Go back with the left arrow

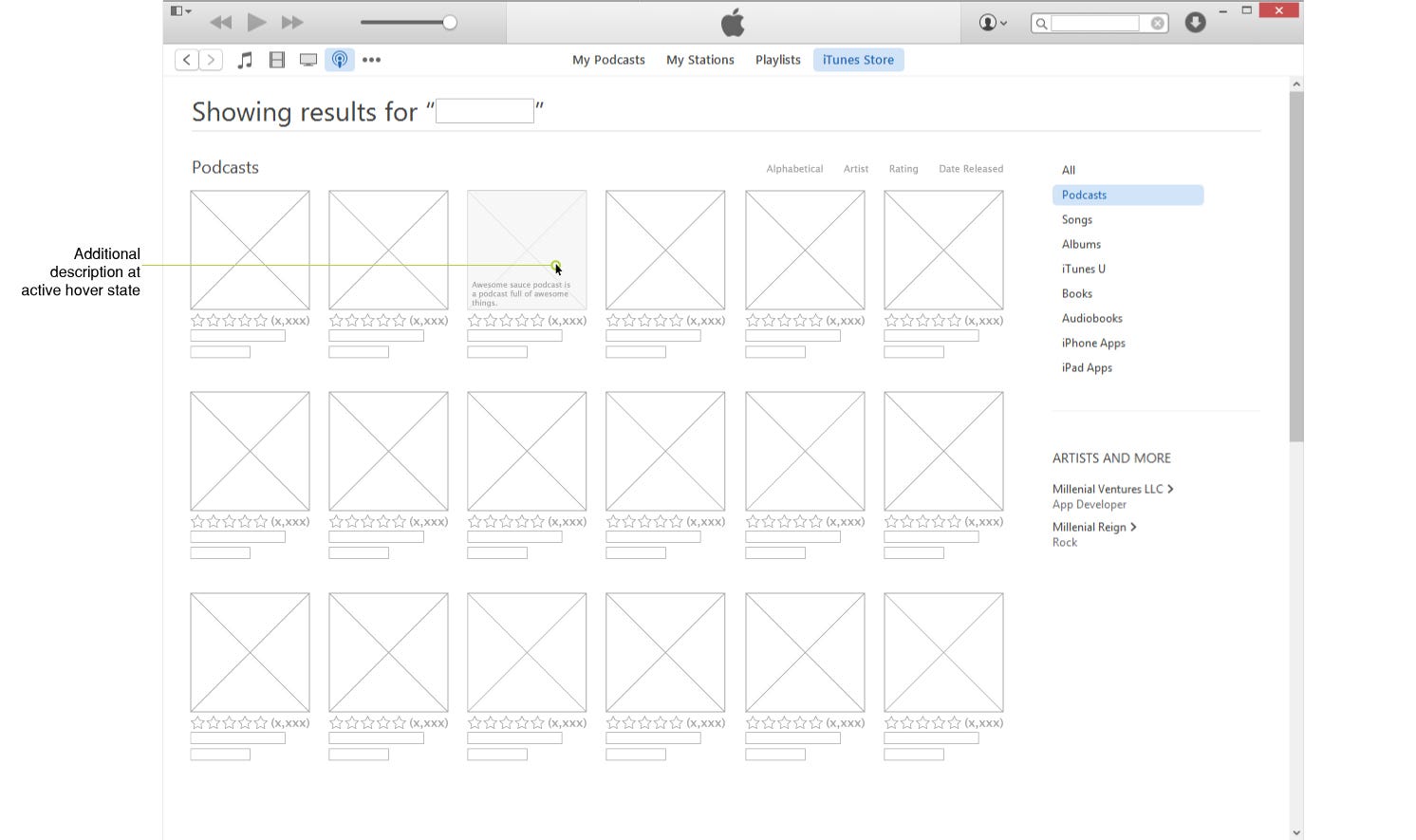pos(187,60)
